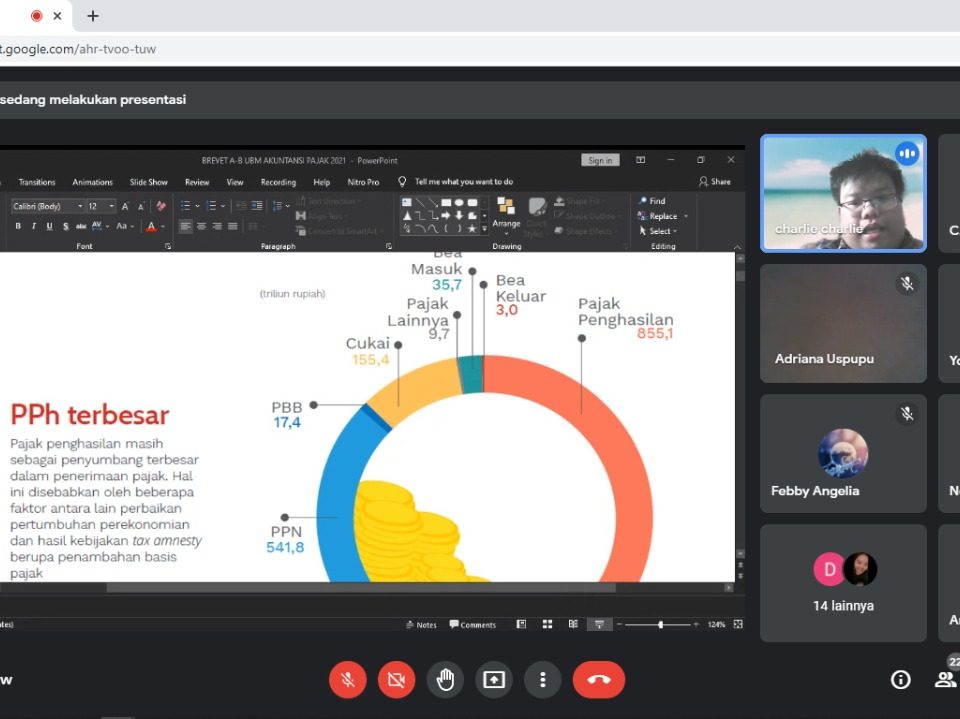Toggle Underline formatting
This screenshot has height=719, width=960.
(50, 226)
